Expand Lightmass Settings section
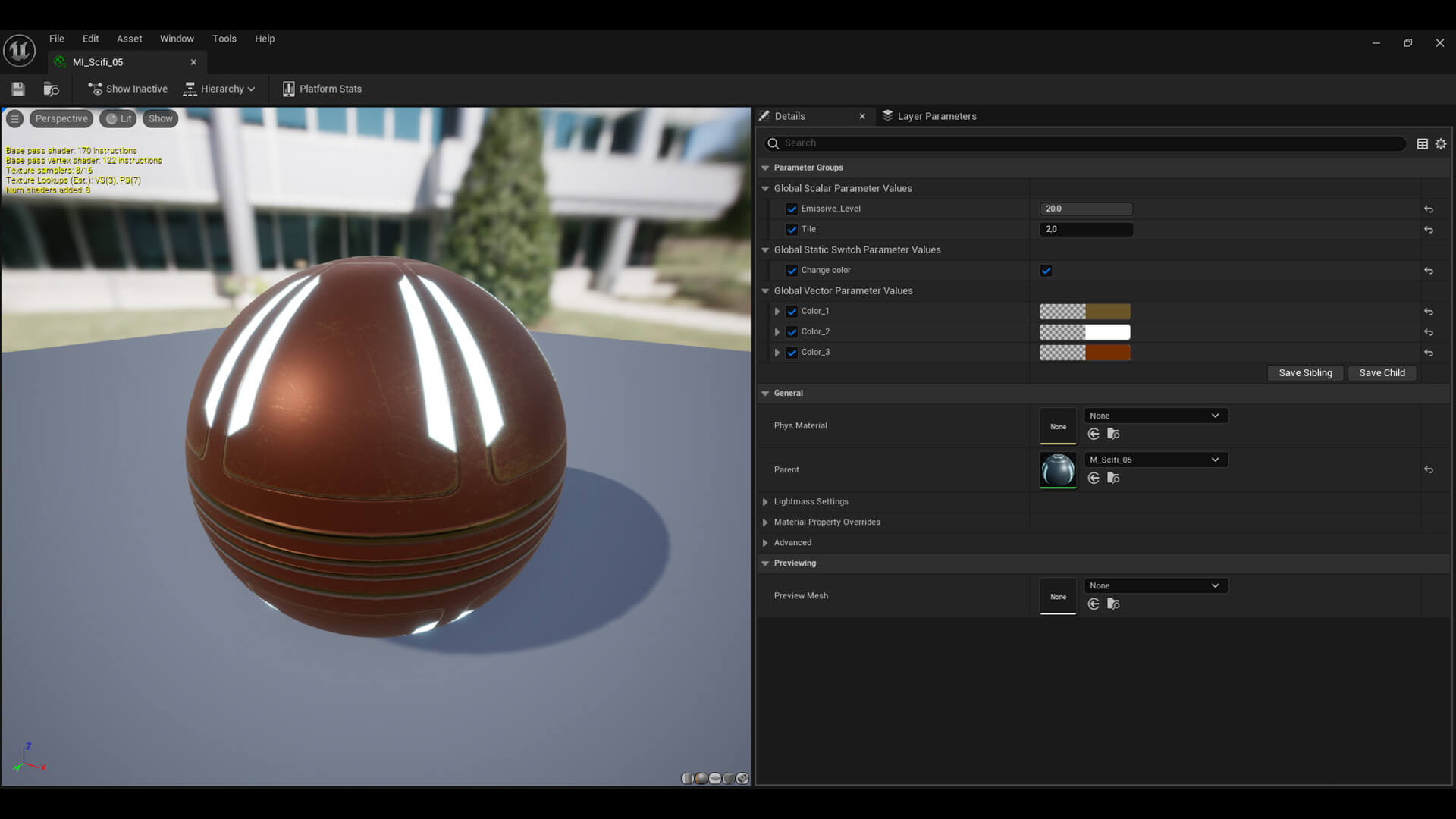Screen dimensions: 1456x819 coord(765,502)
